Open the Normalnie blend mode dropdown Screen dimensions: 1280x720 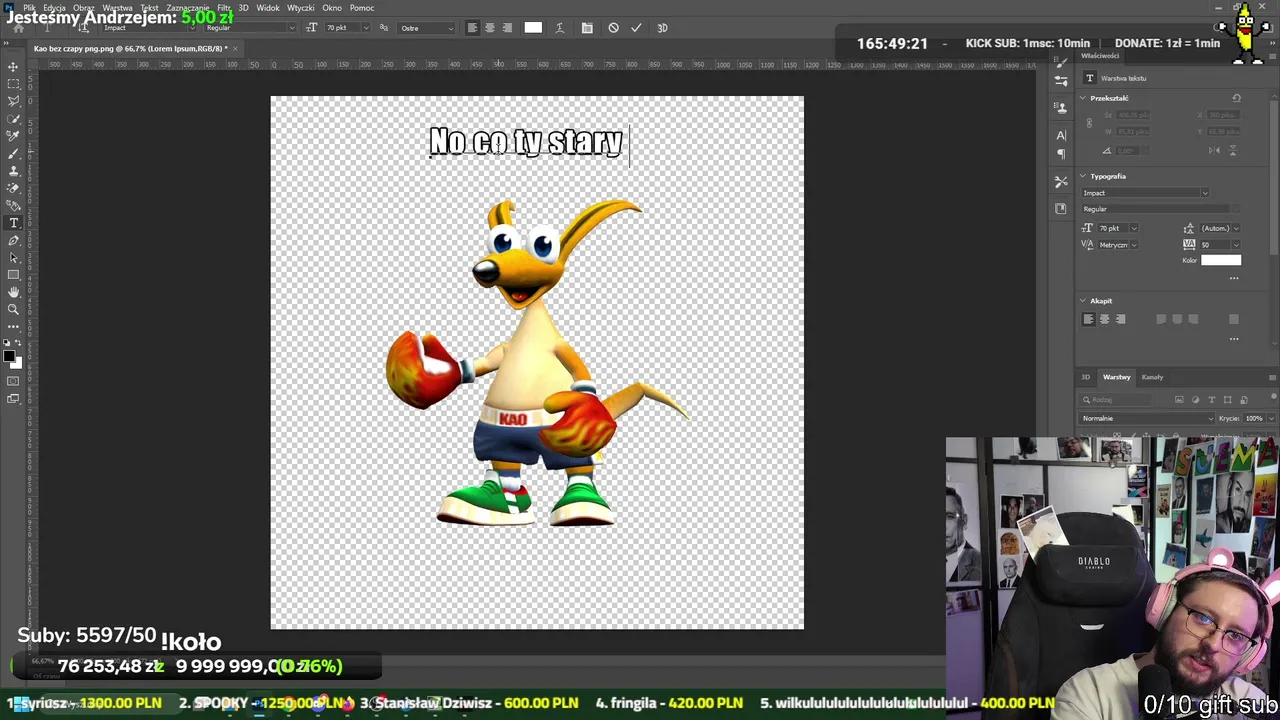point(1147,418)
